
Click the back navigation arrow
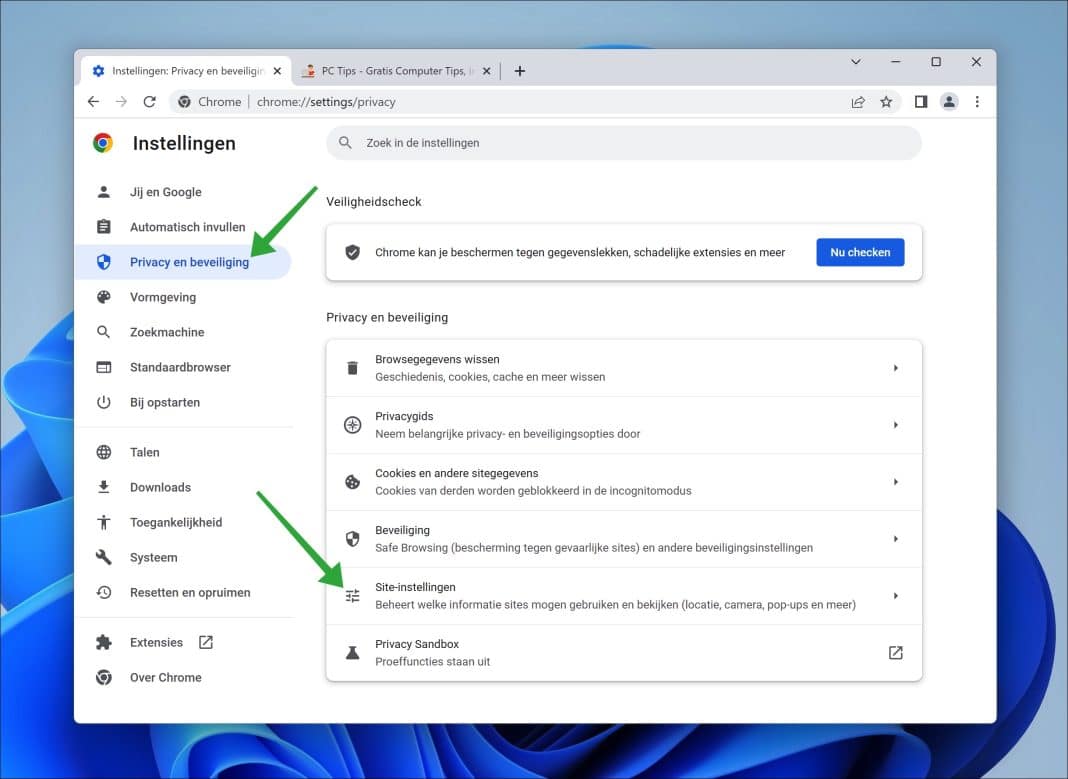coord(93,101)
